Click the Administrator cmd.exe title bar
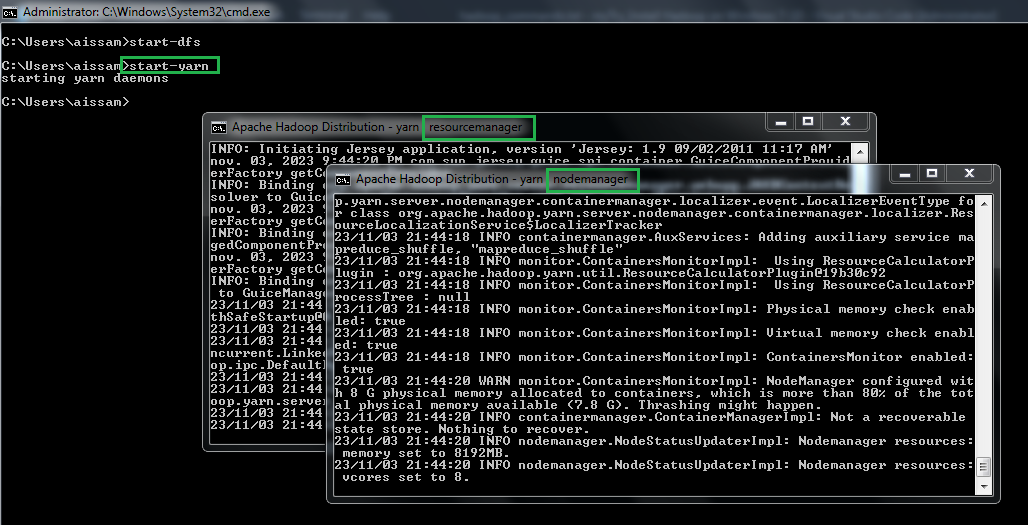The height and width of the screenshot is (525, 1028). [514, 12]
